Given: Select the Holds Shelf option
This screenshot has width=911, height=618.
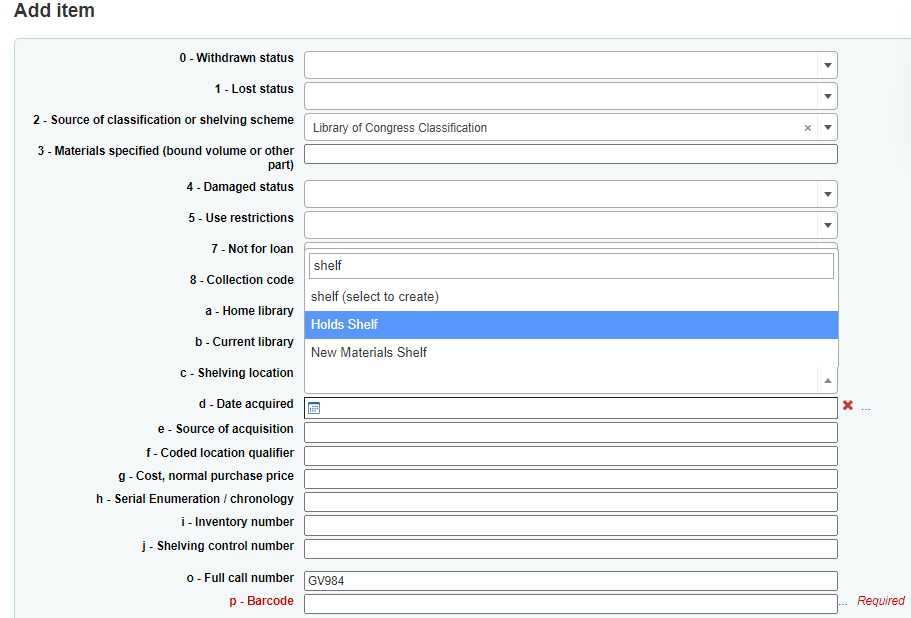Looking at the screenshot, I should pos(570,325).
